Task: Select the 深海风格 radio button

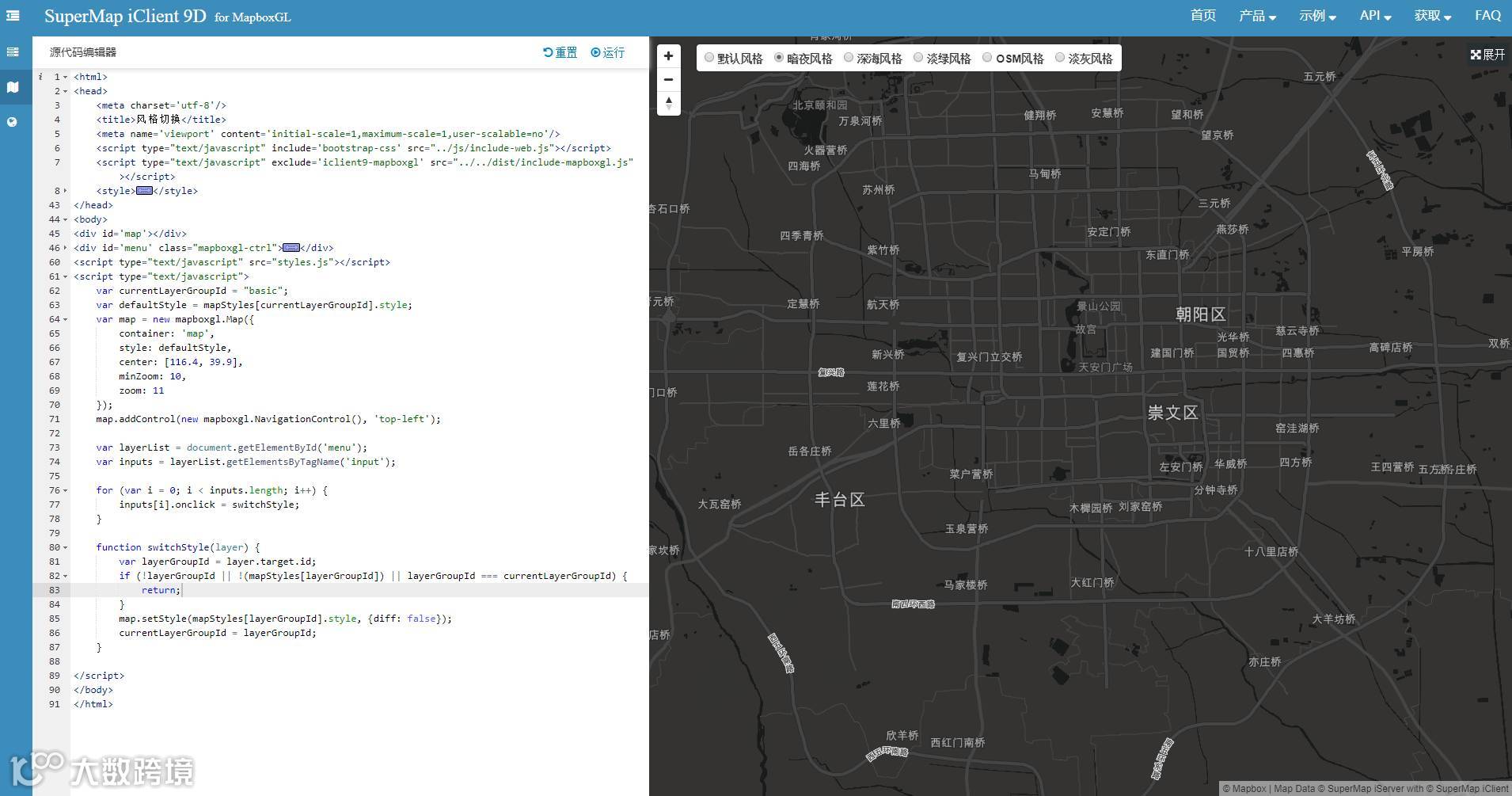Action: [849, 58]
